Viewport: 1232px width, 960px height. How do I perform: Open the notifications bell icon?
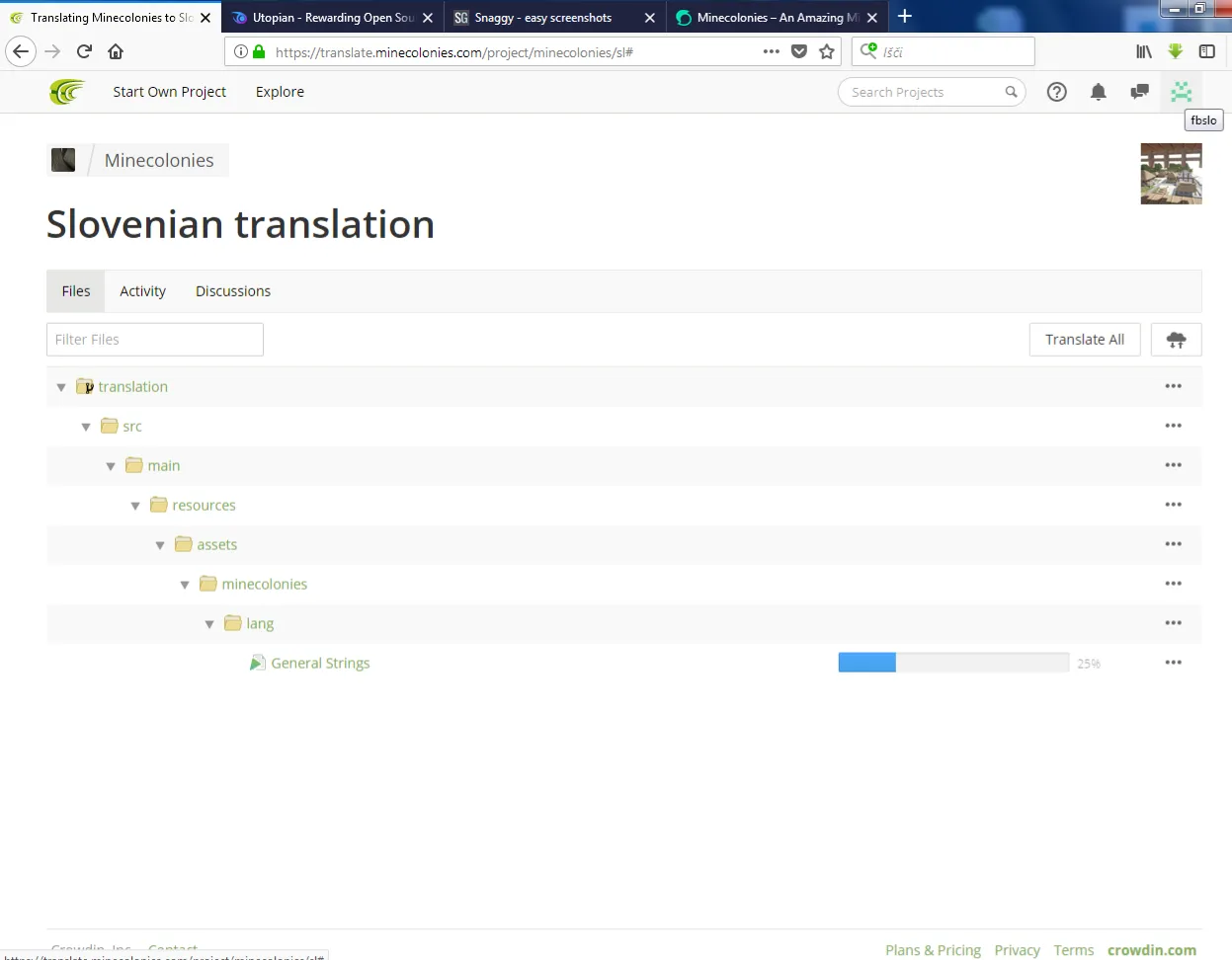(1098, 92)
